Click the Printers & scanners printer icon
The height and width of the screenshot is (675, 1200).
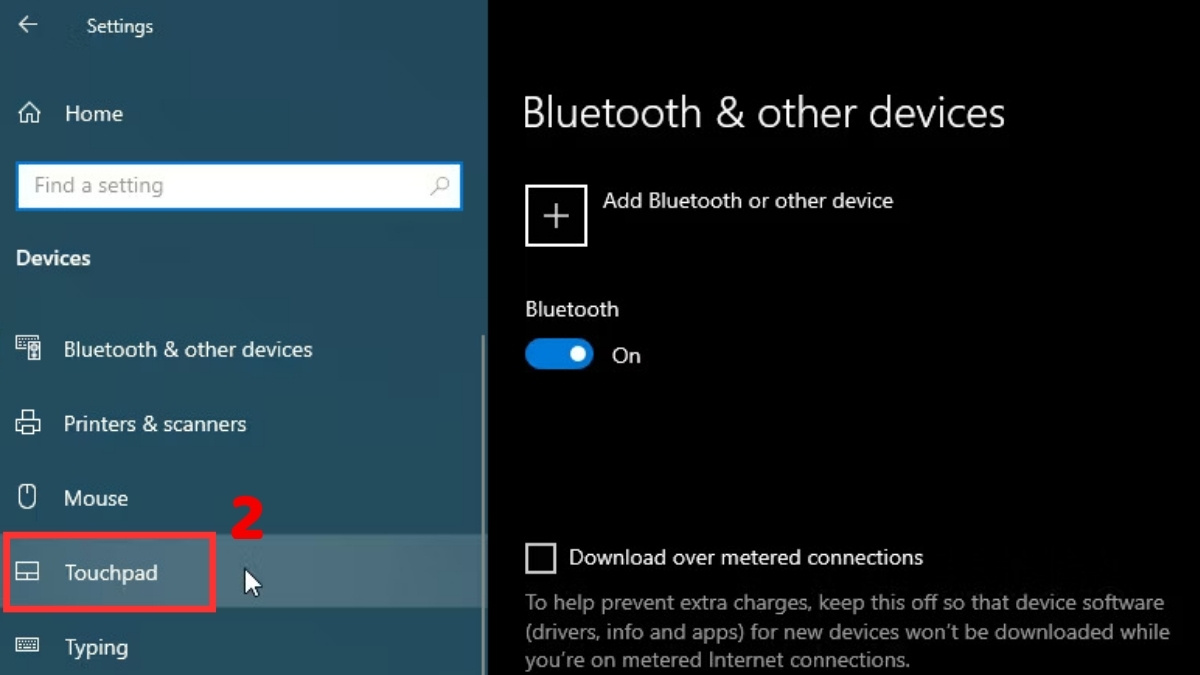click(x=28, y=423)
